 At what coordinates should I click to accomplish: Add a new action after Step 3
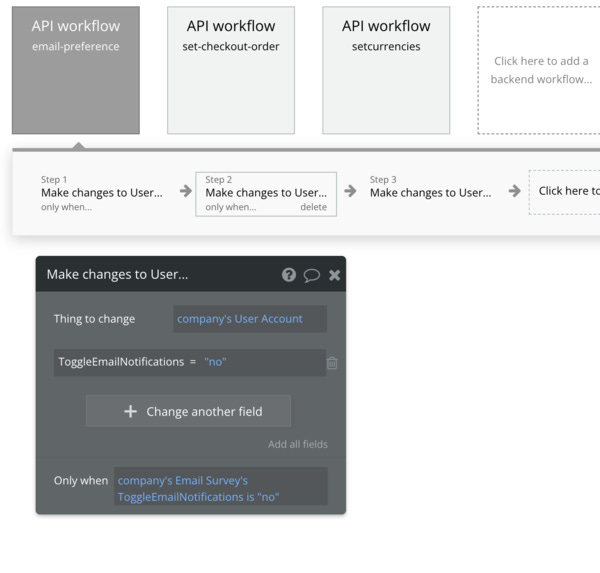coord(566,192)
